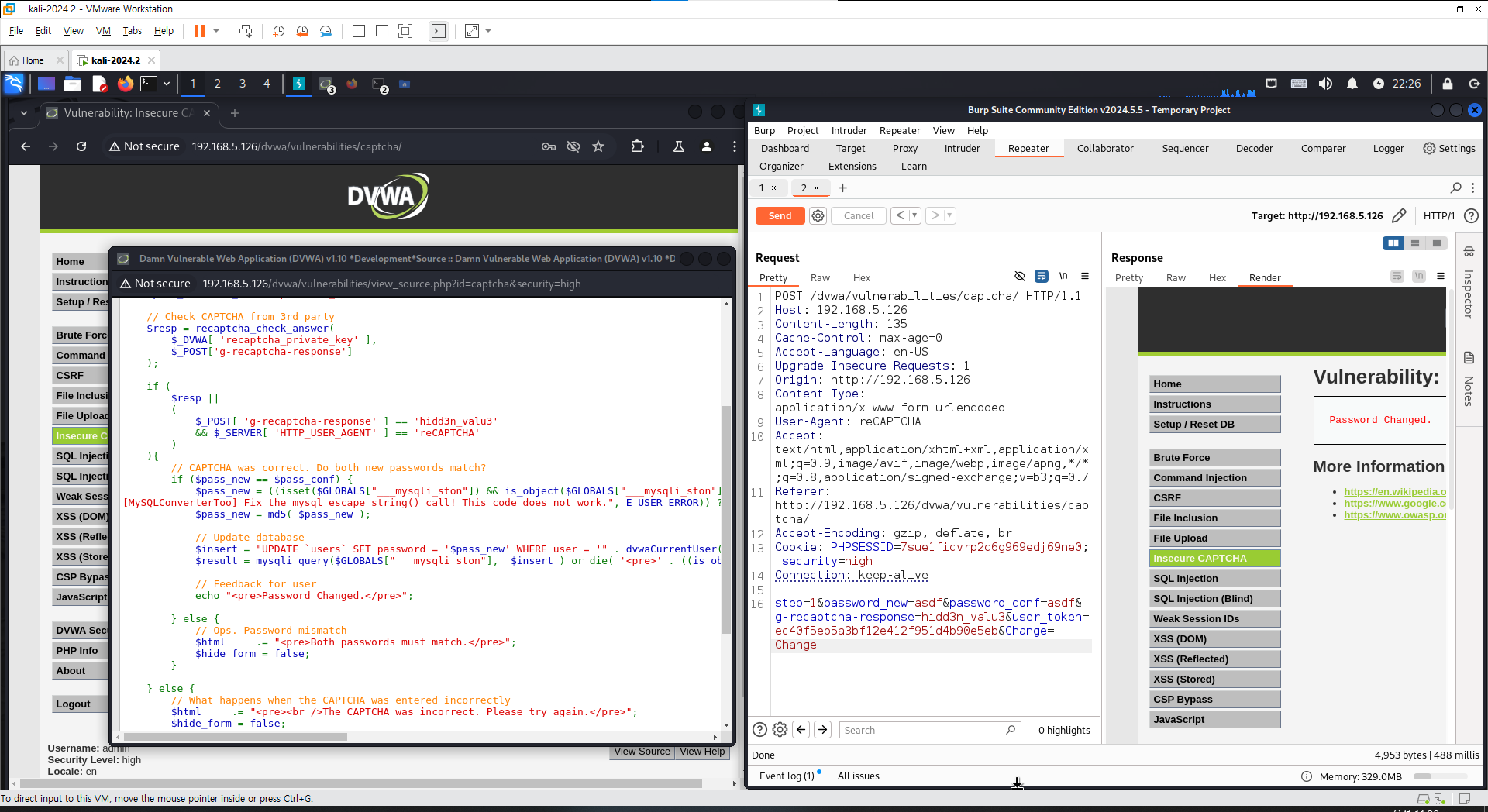This screenshot has width=1488, height=812.
Task: Go to next request in Repeater history
Action: point(935,215)
